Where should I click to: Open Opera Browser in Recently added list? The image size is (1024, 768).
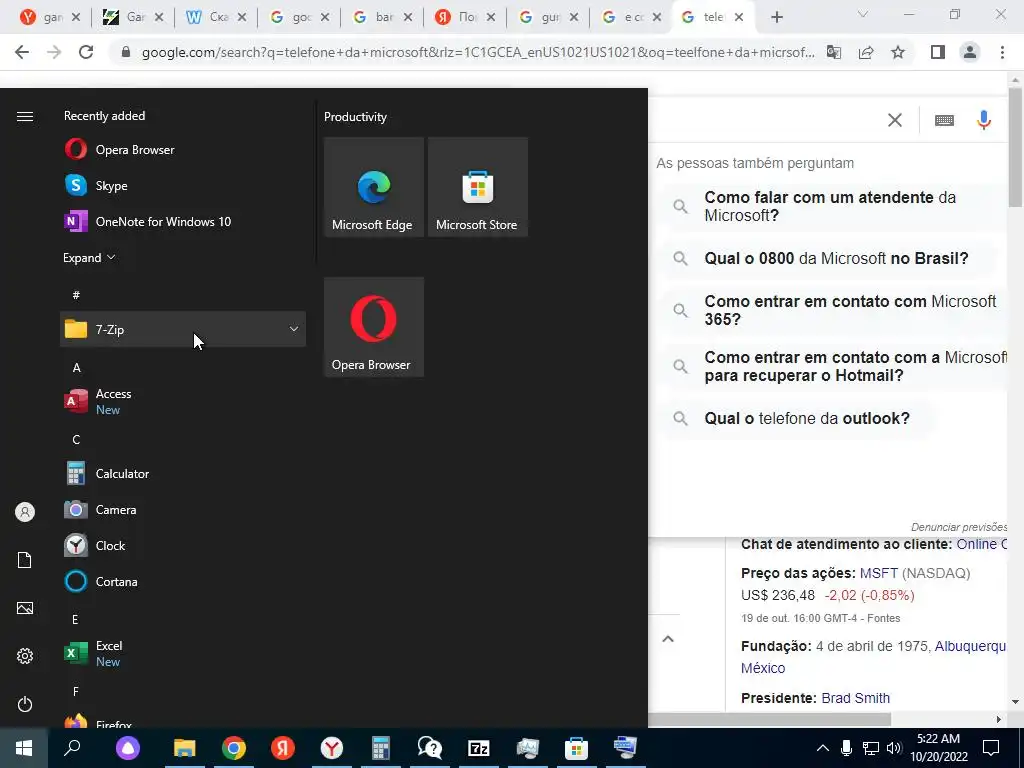pos(183,150)
